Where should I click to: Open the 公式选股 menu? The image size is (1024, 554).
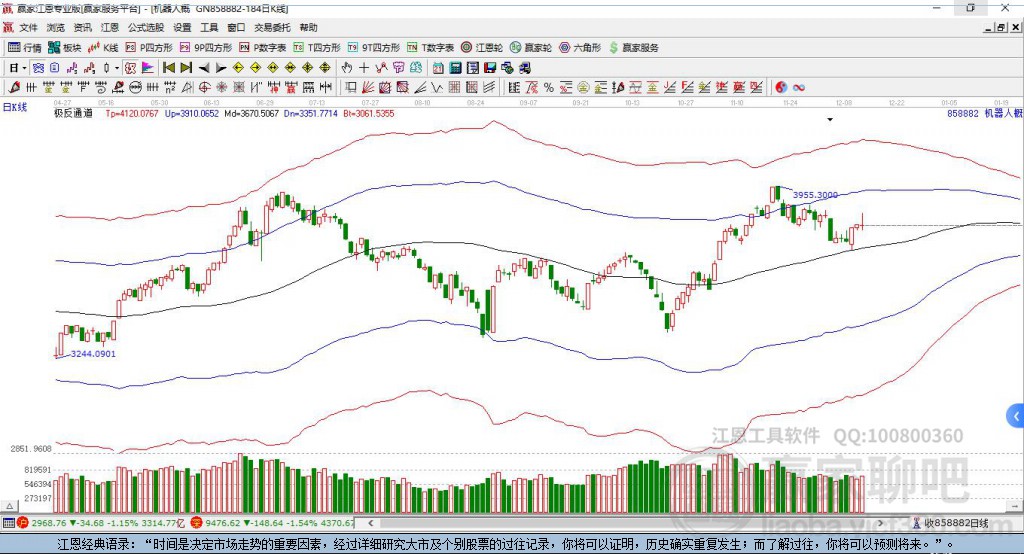coord(146,27)
